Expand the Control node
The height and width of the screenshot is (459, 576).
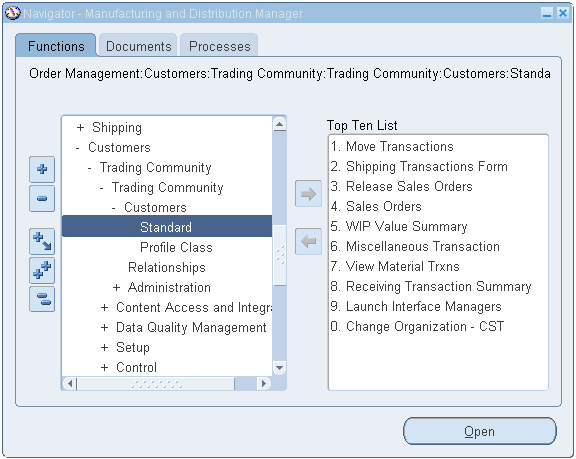[x=104, y=368]
